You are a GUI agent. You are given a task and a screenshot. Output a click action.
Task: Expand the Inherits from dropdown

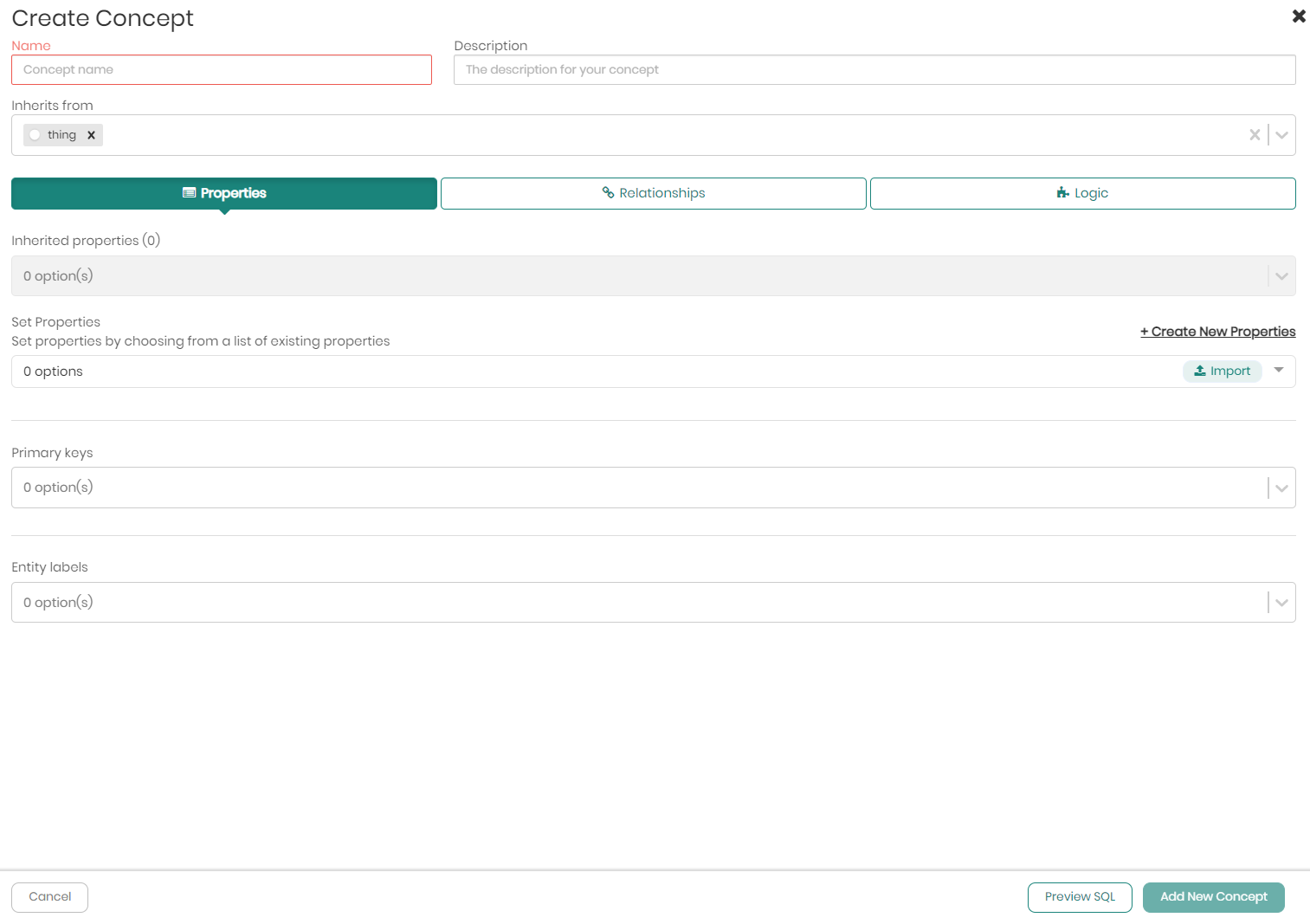tap(1281, 135)
